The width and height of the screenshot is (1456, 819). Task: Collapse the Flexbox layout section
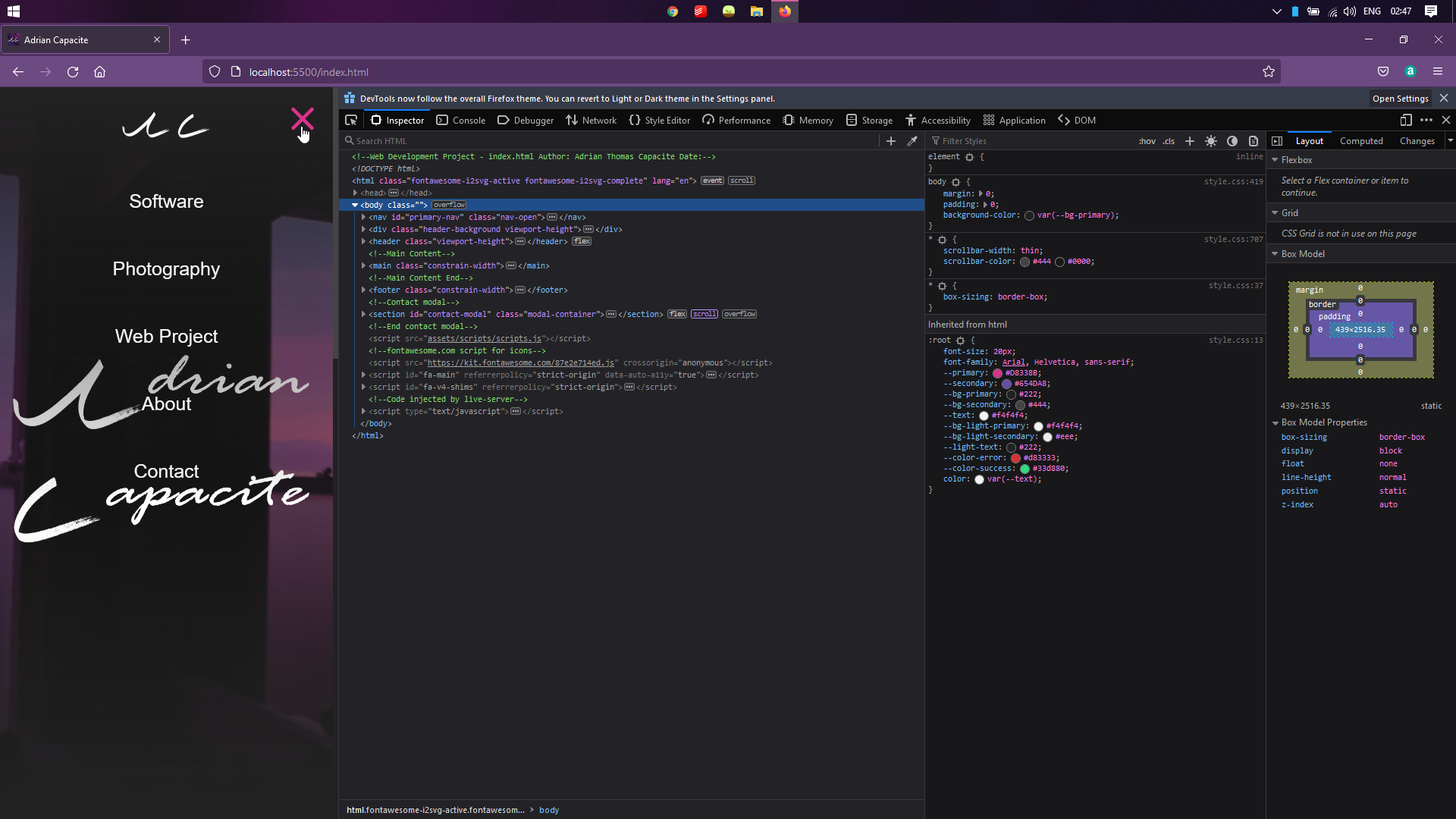click(1275, 160)
